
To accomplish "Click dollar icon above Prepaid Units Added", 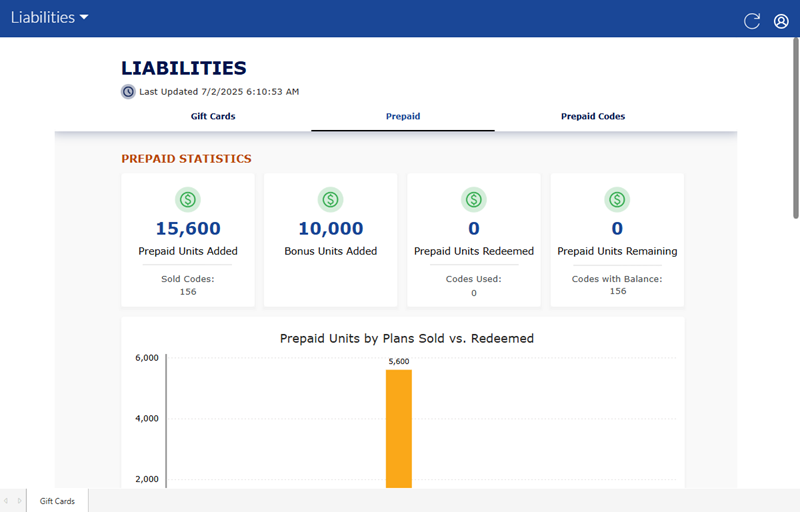I will coord(188,199).
